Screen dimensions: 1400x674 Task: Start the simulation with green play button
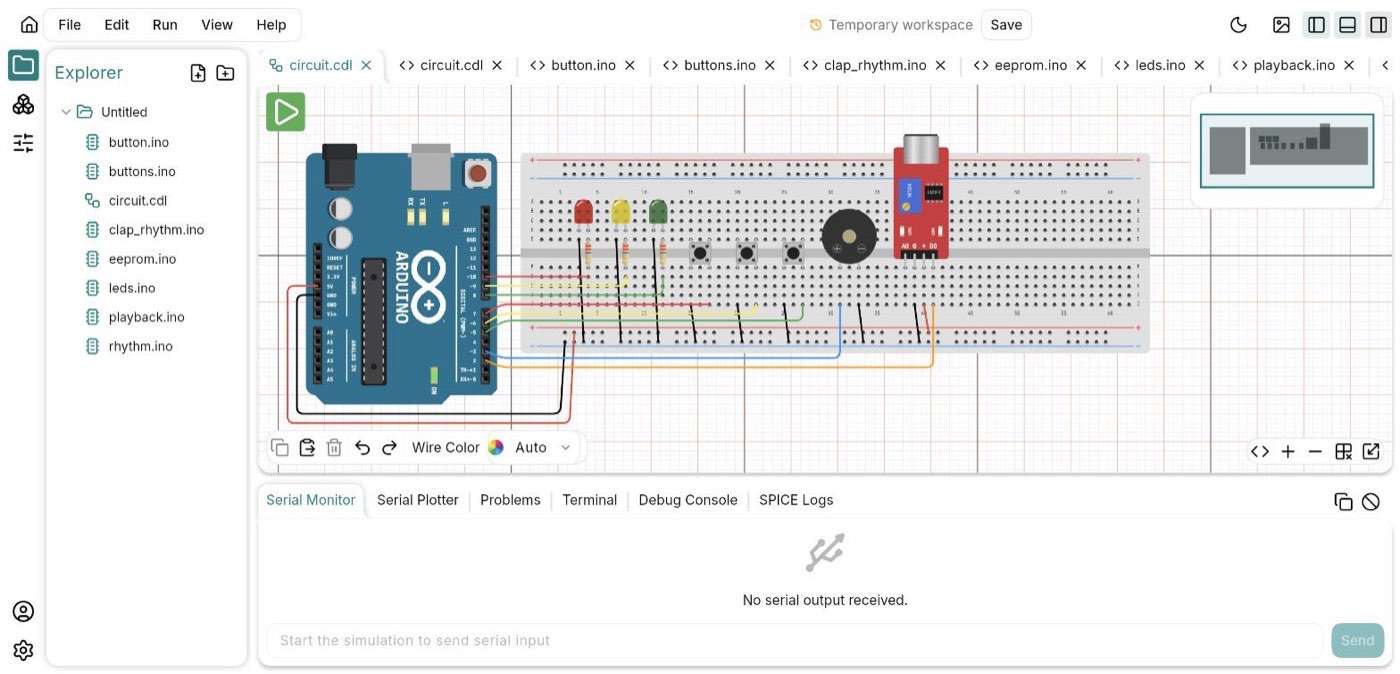pyautogui.click(x=285, y=112)
